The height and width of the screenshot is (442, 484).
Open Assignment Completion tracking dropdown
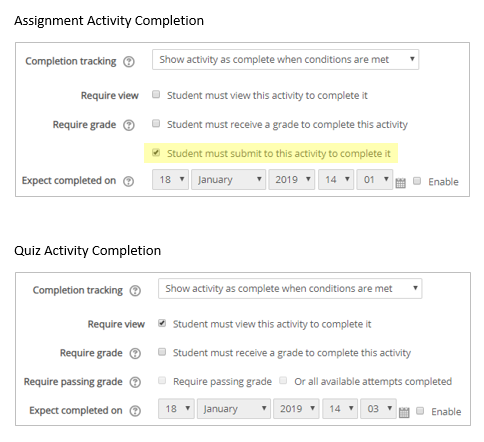[285, 60]
